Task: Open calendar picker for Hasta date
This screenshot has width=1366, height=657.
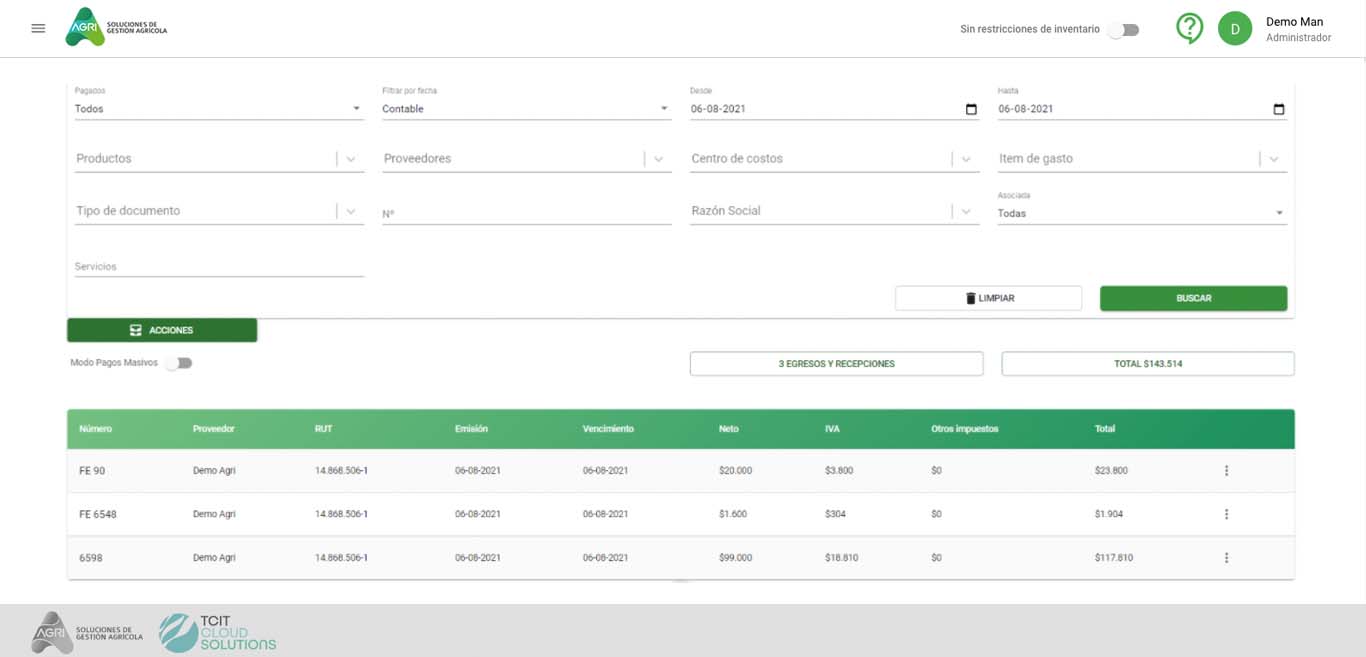Action: click(1278, 109)
